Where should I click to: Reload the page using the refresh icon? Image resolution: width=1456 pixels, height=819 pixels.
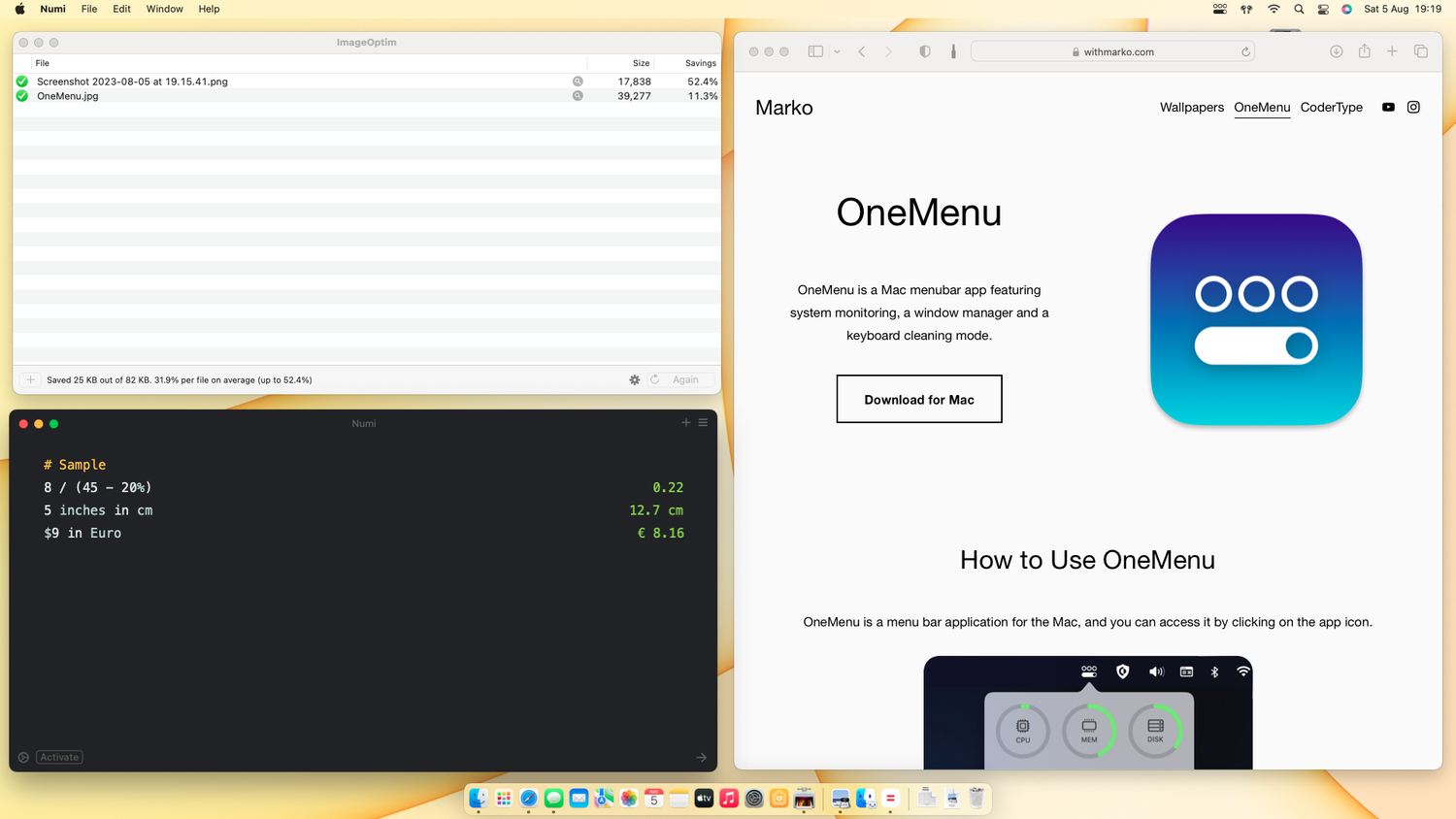(x=1245, y=50)
